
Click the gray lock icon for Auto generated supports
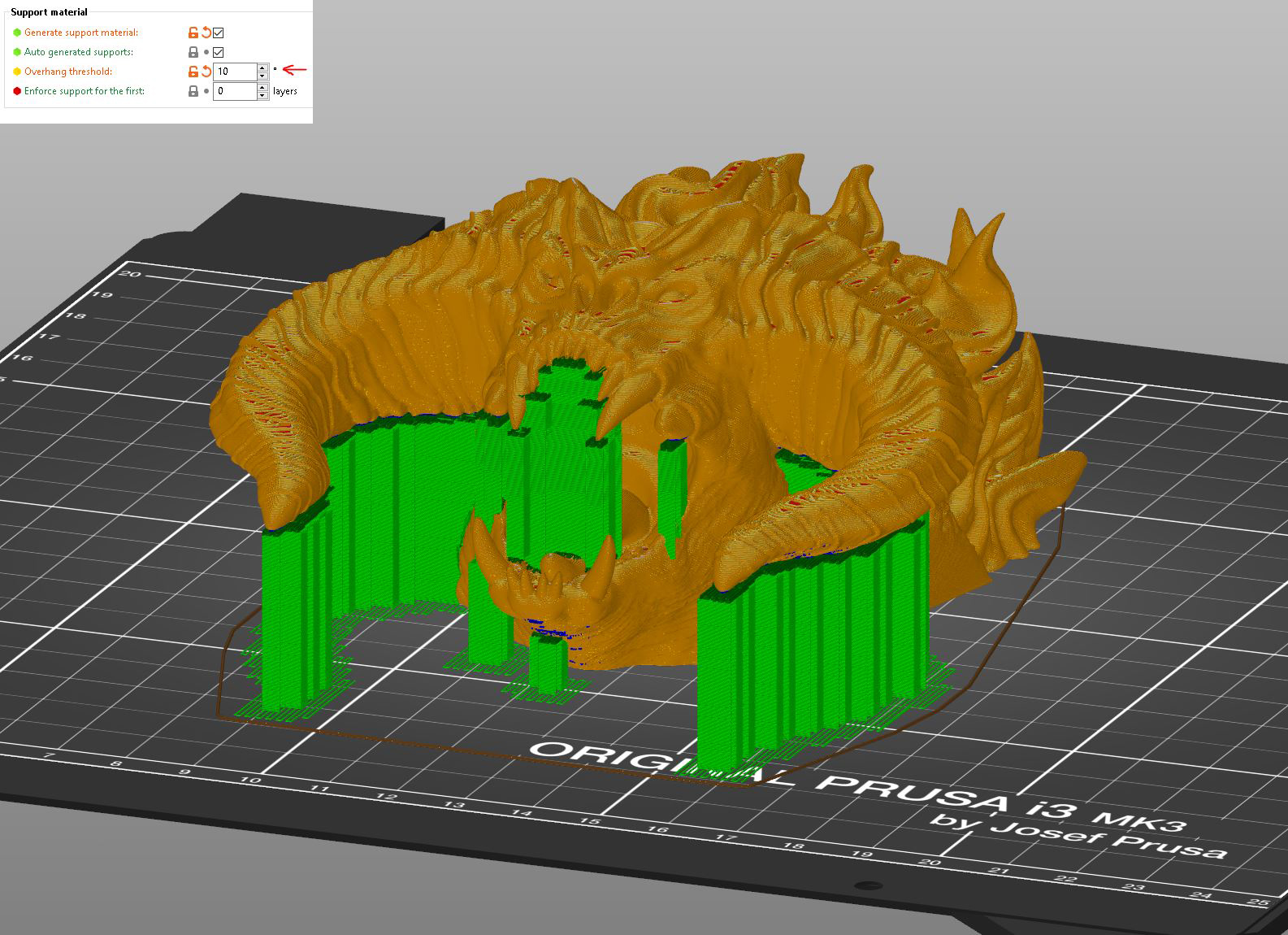click(x=193, y=52)
